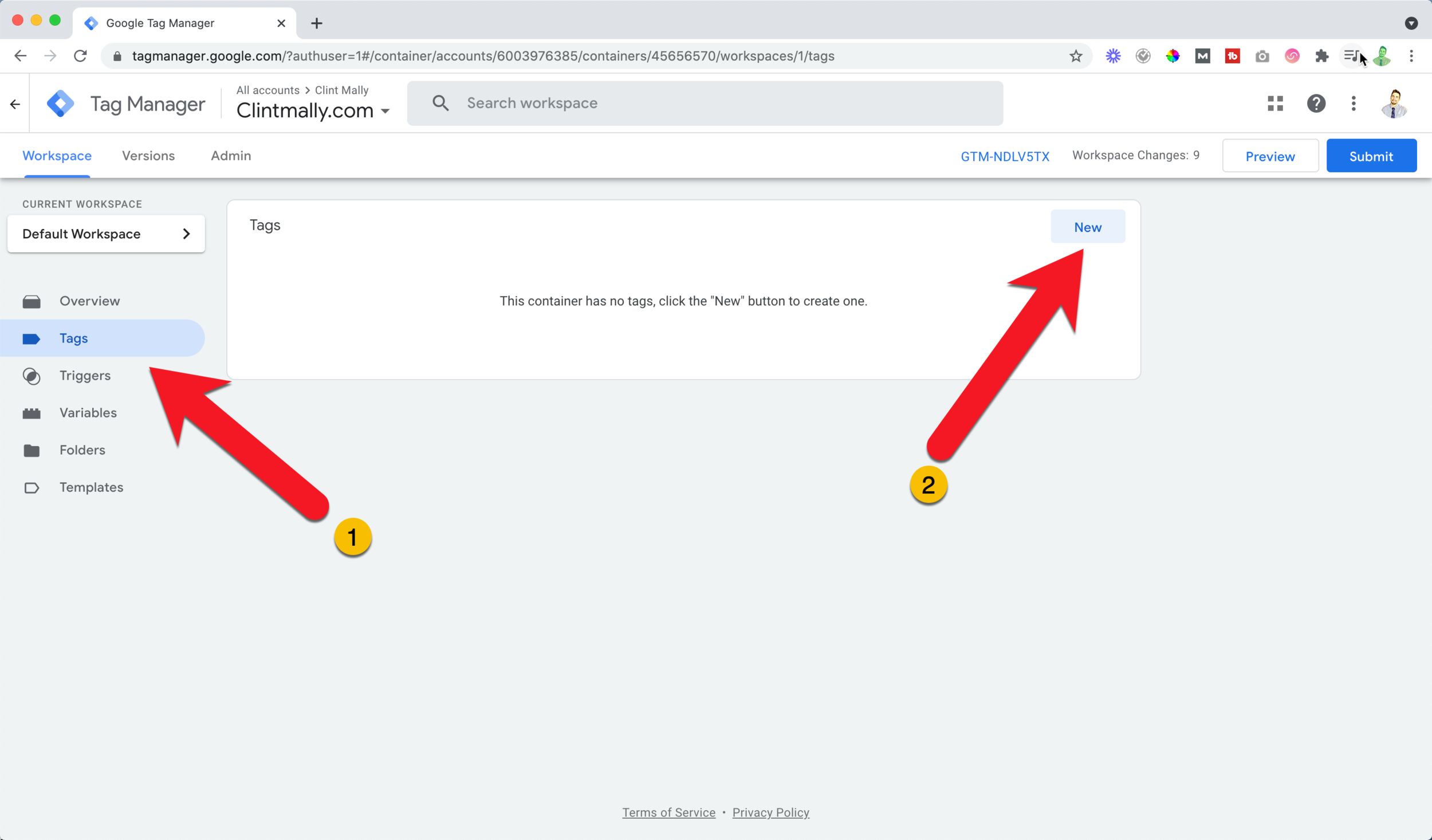Close the Google Tag Manager tab
This screenshot has height=840, width=1432.
(x=281, y=23)
